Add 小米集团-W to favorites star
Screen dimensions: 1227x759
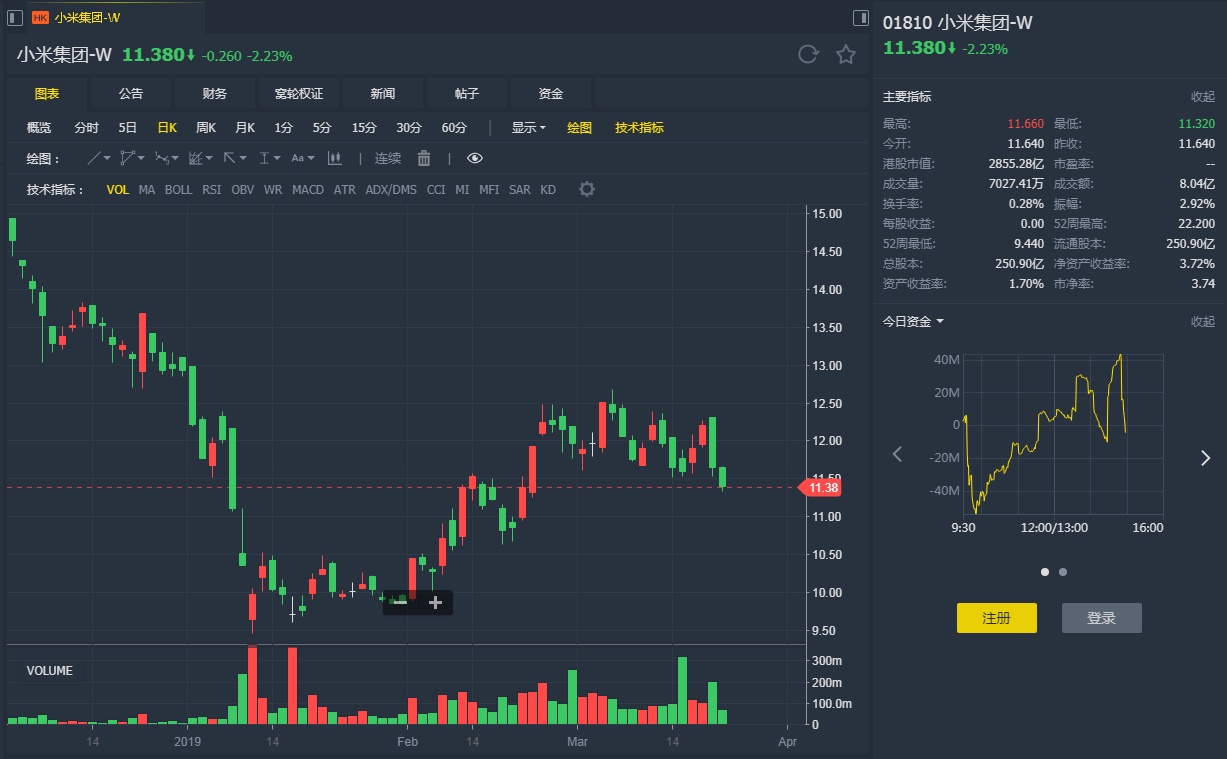[846, 55]
